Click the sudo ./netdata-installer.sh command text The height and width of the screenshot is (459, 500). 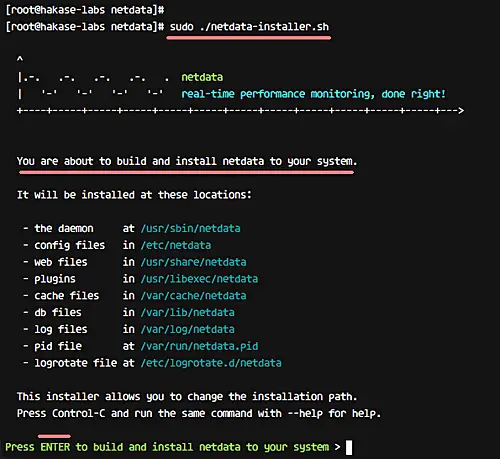pos(249,27)
